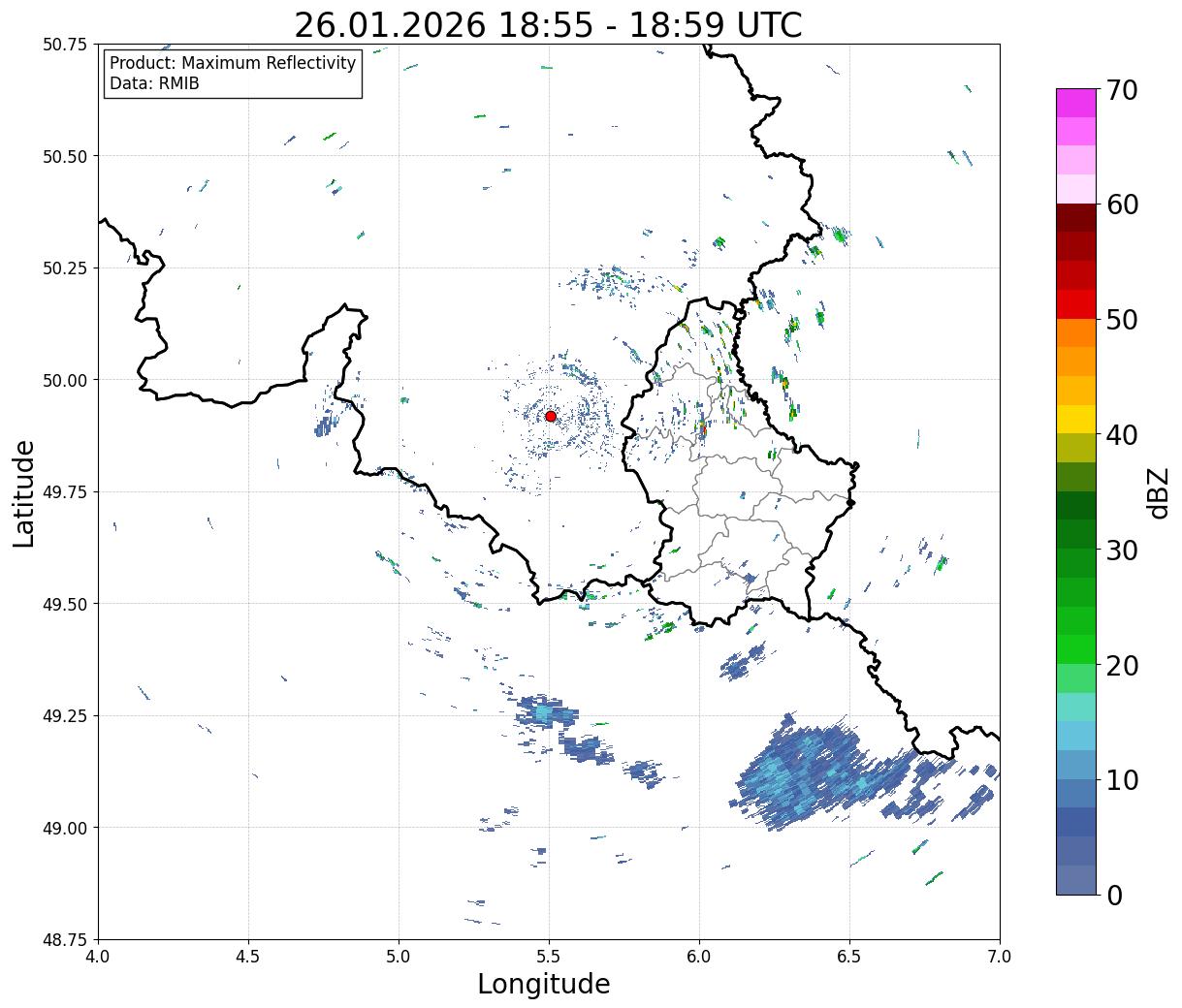This screenshot has width=1182, height=1008.
Task: Click the colorbar tick label "40"
Action: pos(1121,435)
